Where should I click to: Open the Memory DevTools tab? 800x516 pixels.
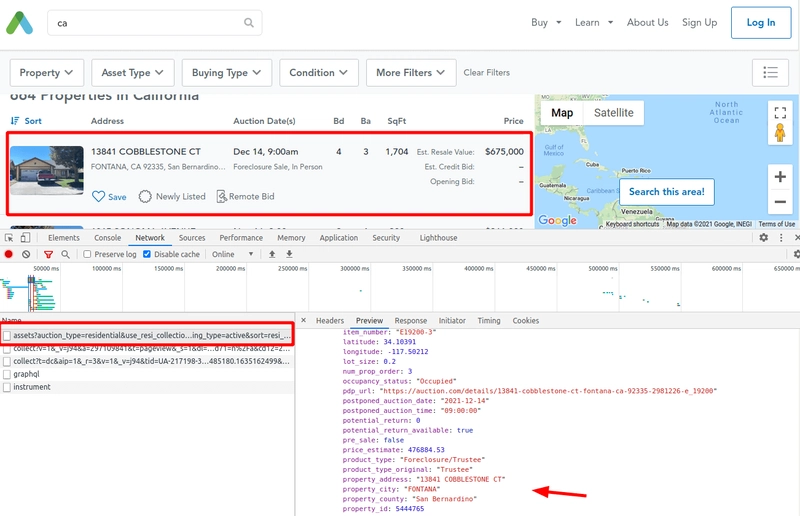pos(291,238)
